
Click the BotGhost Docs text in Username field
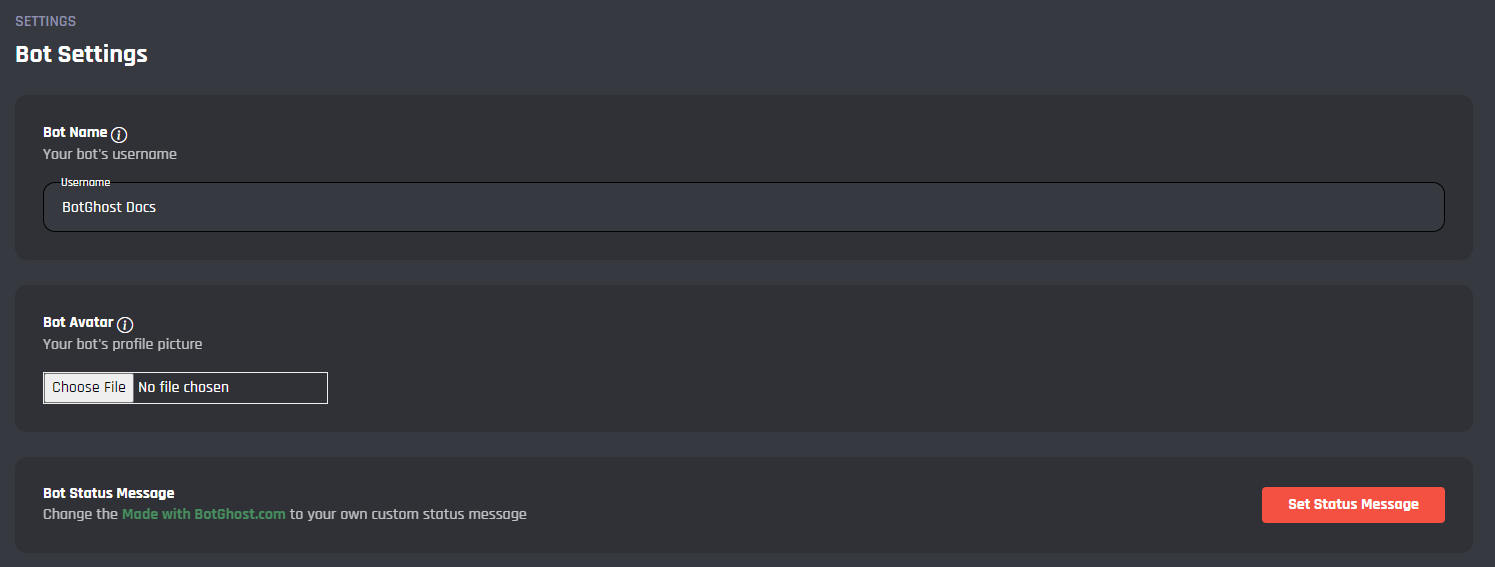click(x=109, y=207)
